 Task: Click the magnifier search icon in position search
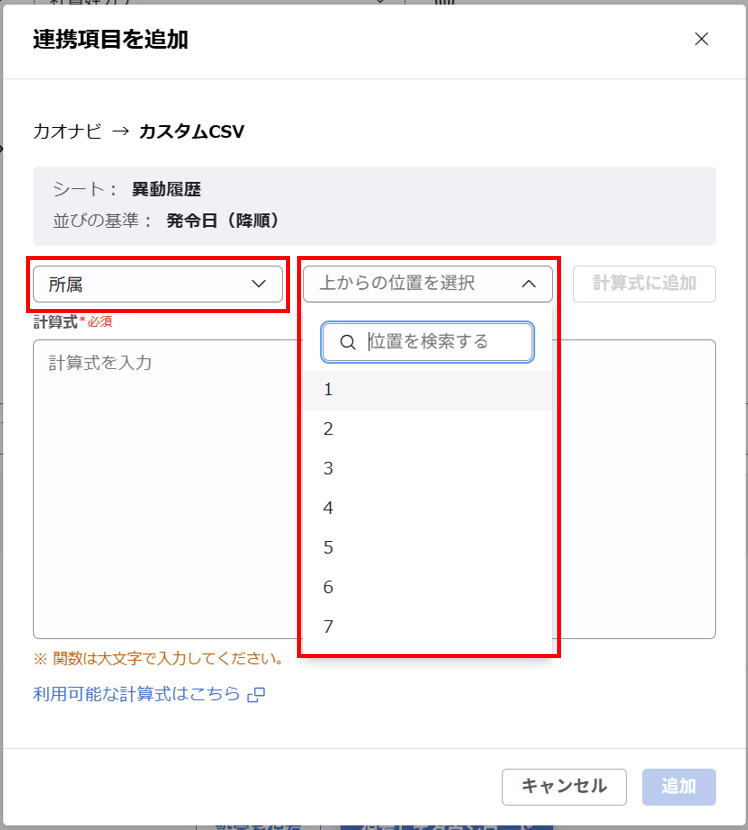click(x=348, y=342)
